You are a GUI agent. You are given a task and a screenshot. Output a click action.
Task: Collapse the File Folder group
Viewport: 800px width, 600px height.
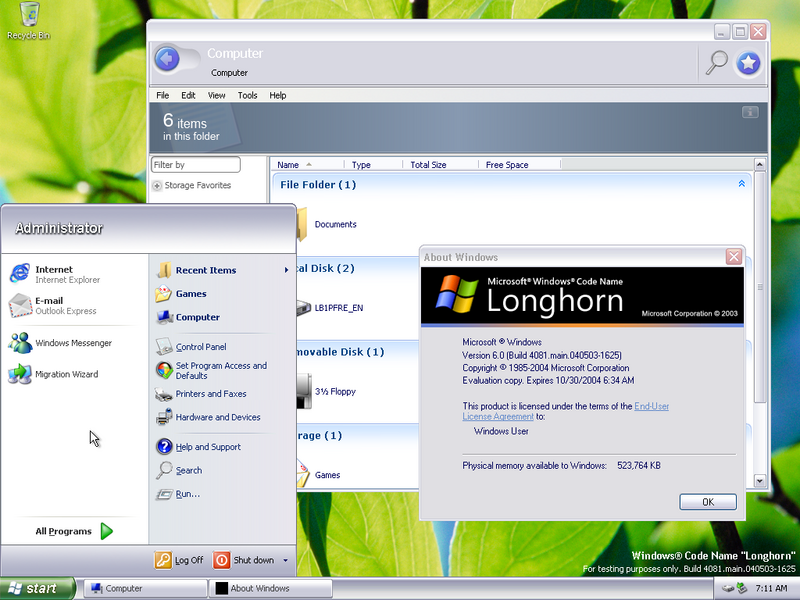click(741, 184)
